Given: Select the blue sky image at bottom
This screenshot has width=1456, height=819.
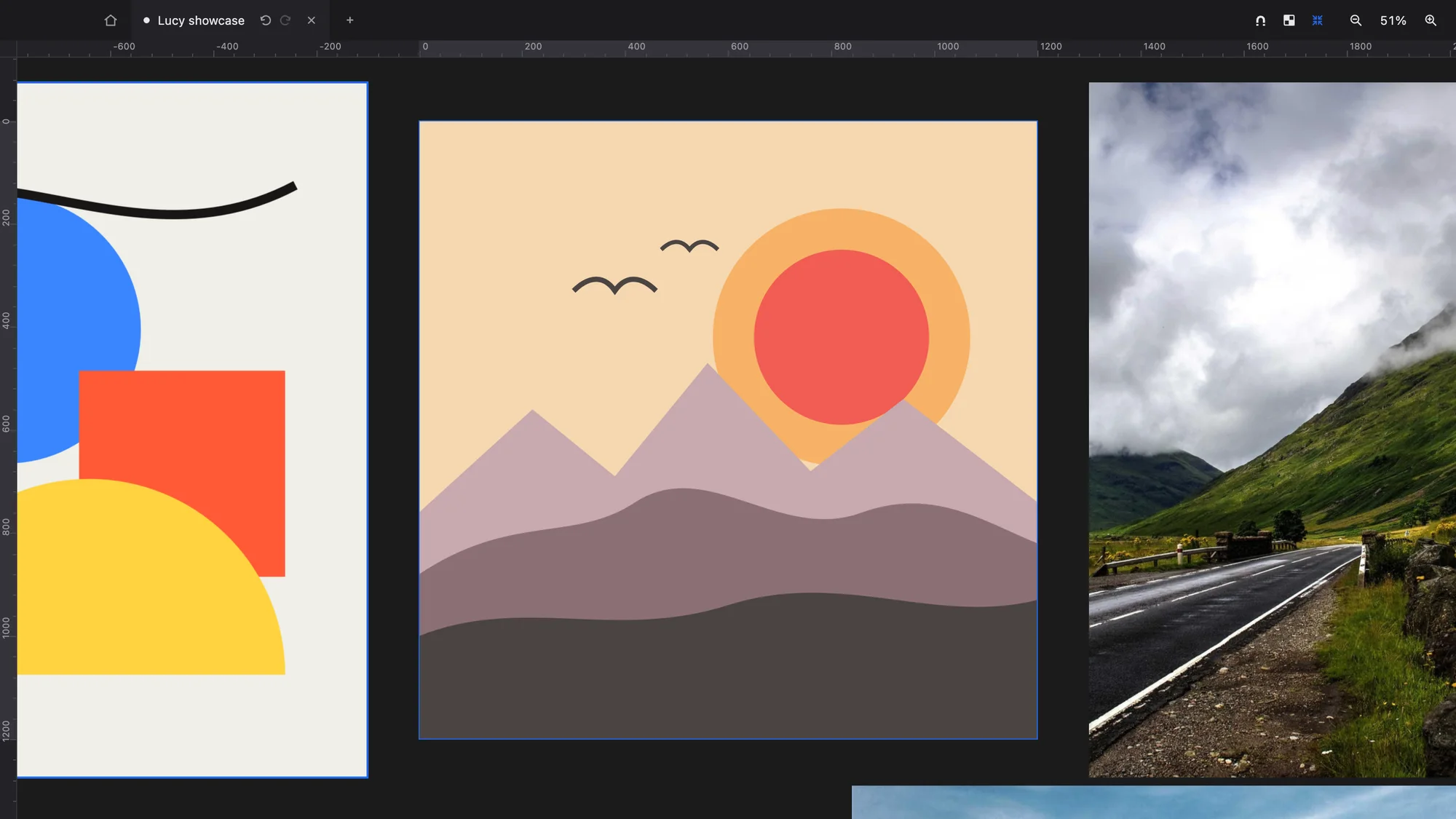Looking at the screenshot, I should pos(1154,802).
